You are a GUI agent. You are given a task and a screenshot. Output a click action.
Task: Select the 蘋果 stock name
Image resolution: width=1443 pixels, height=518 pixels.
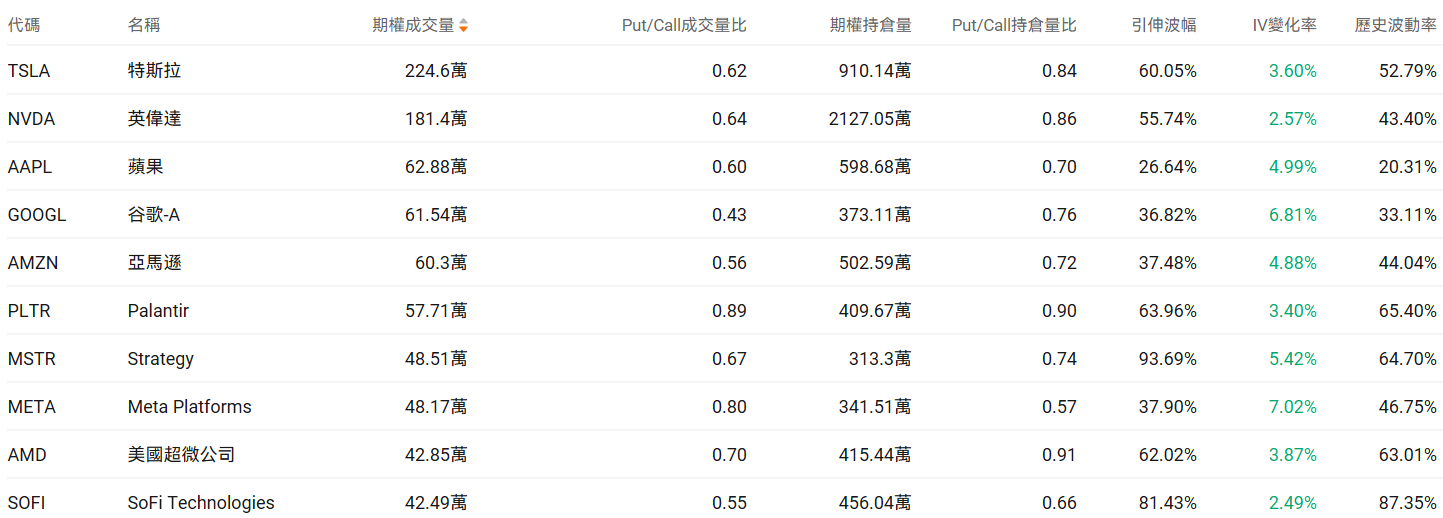pos(146,167)
